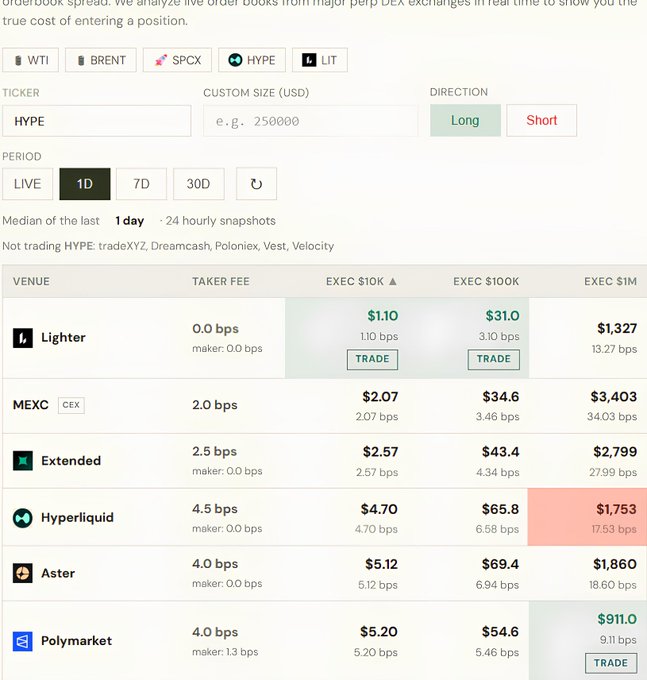
Task: Sort by the TAKER FEE column header
Action: click(221, 281)
